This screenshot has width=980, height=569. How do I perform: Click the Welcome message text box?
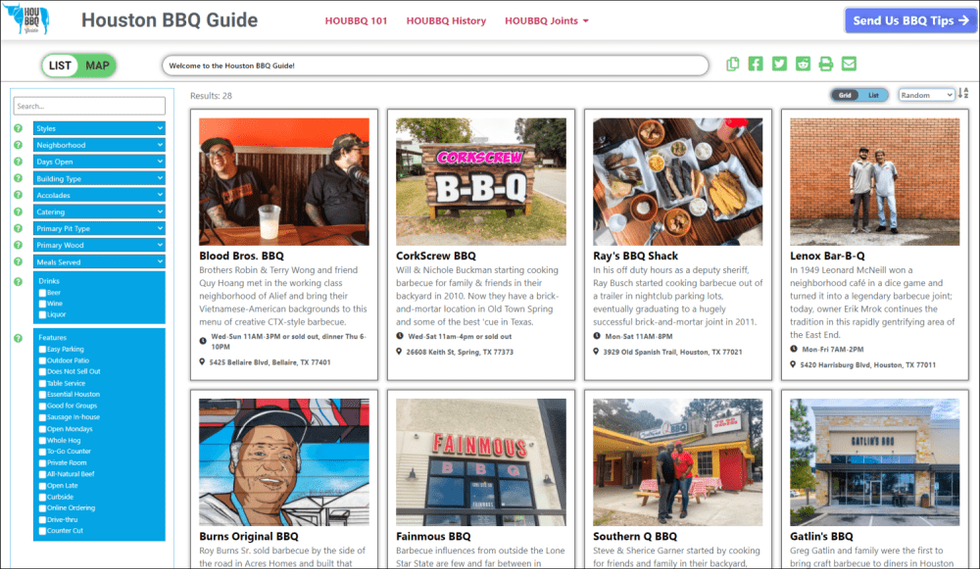tap(435, 66)
